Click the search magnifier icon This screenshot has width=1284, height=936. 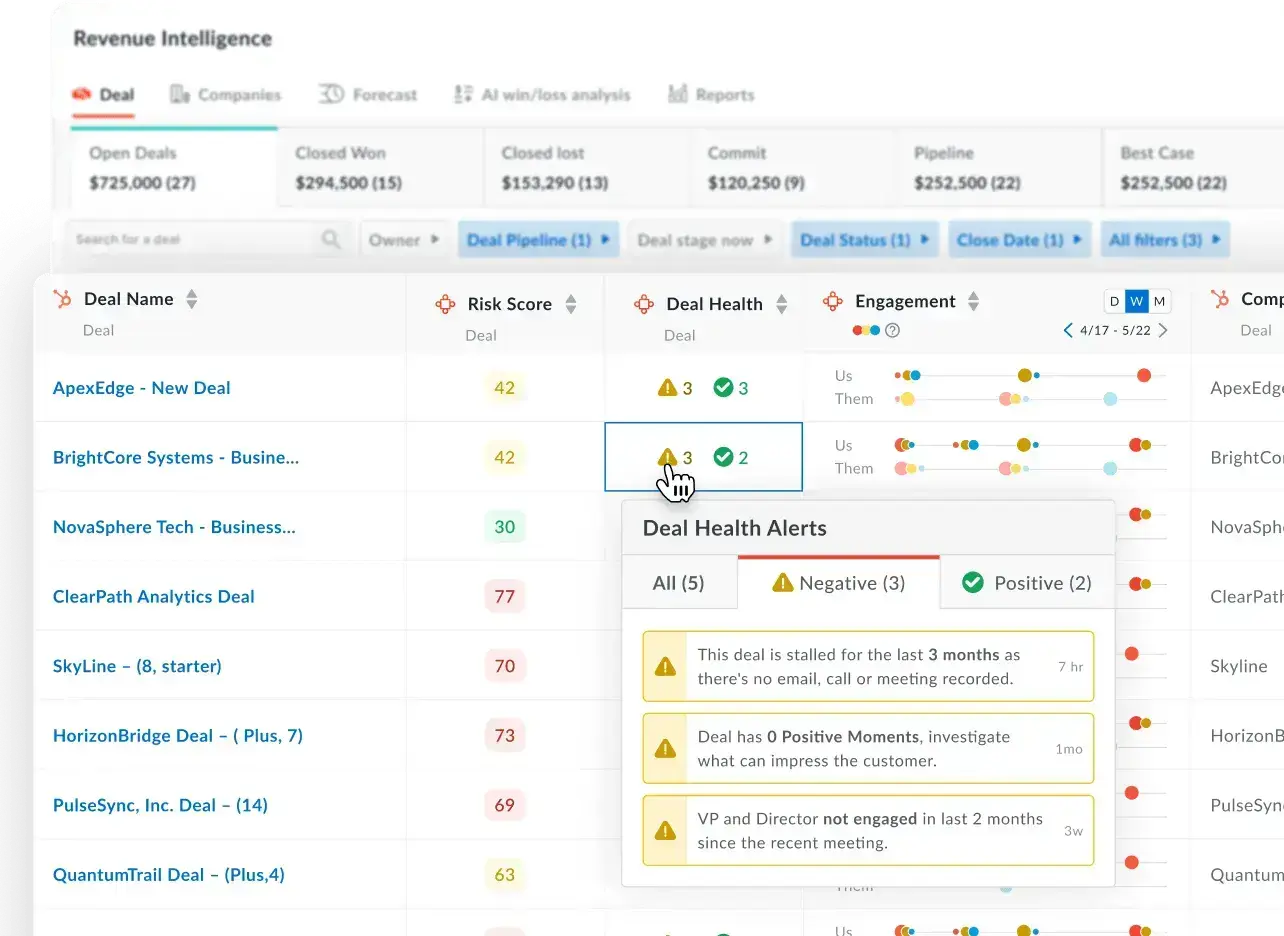point(331,240)
